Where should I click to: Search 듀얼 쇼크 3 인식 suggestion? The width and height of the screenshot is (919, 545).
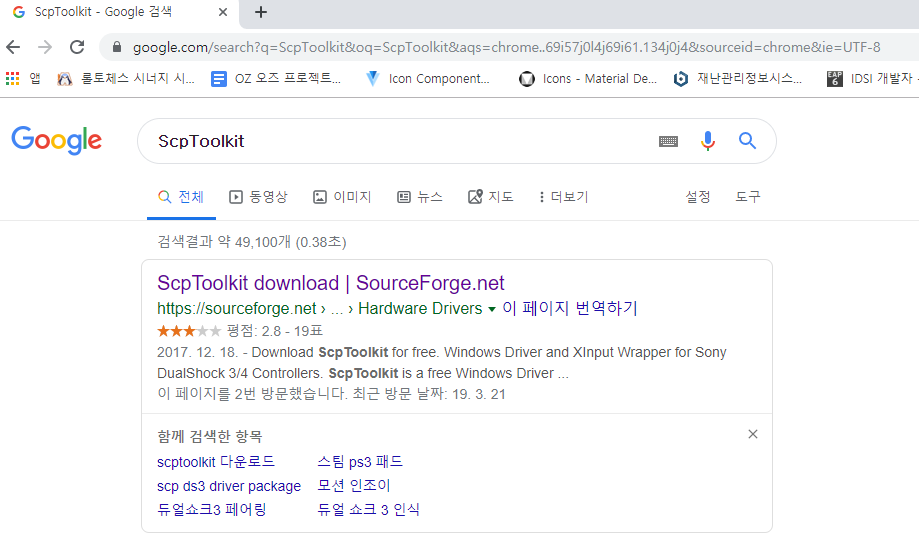pyautogui.click(x=368, y=509)
